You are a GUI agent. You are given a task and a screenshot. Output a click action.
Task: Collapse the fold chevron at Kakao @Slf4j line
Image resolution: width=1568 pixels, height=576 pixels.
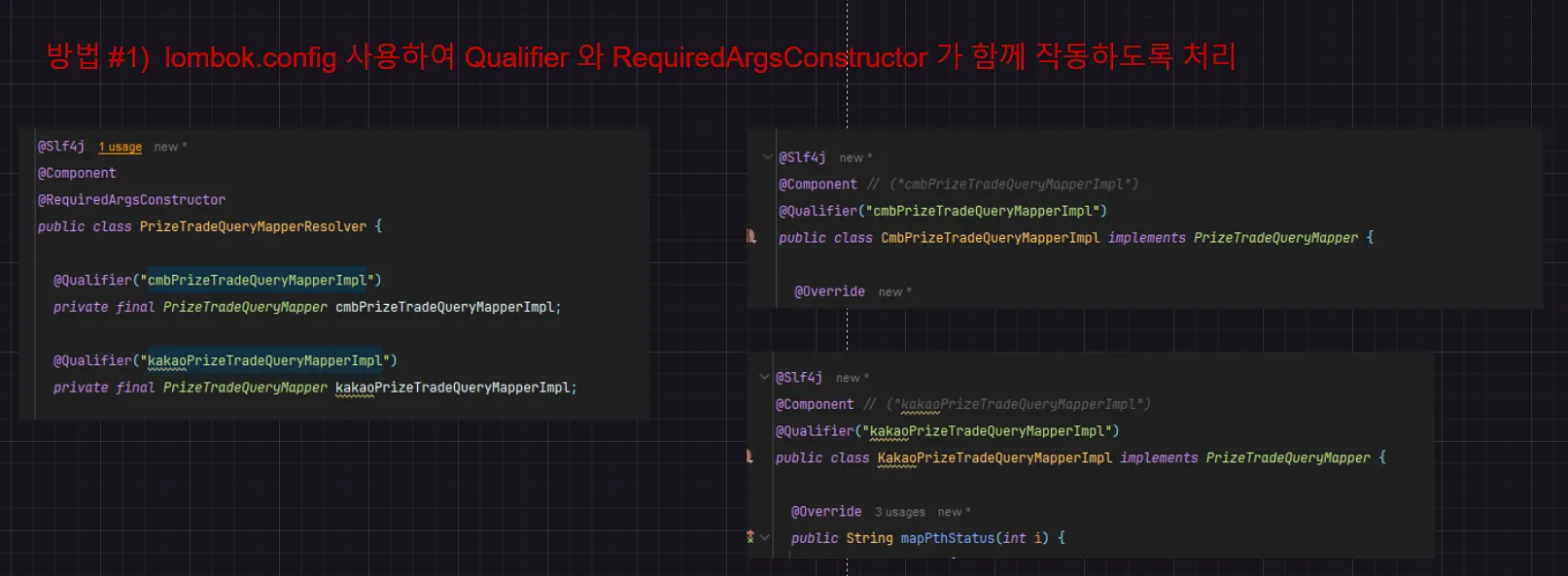coord(764,378)
